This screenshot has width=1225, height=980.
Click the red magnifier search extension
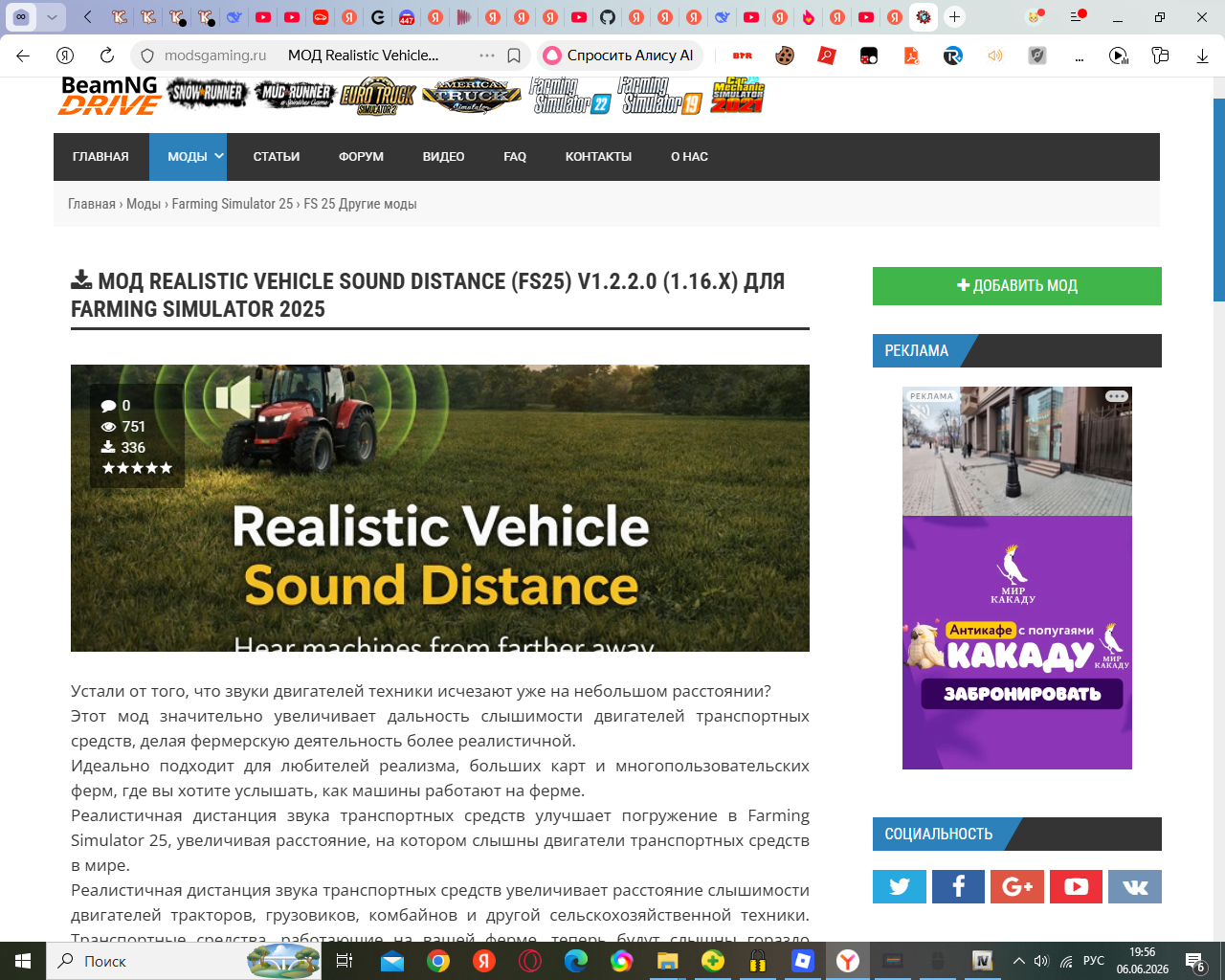[x=827, y=56]
